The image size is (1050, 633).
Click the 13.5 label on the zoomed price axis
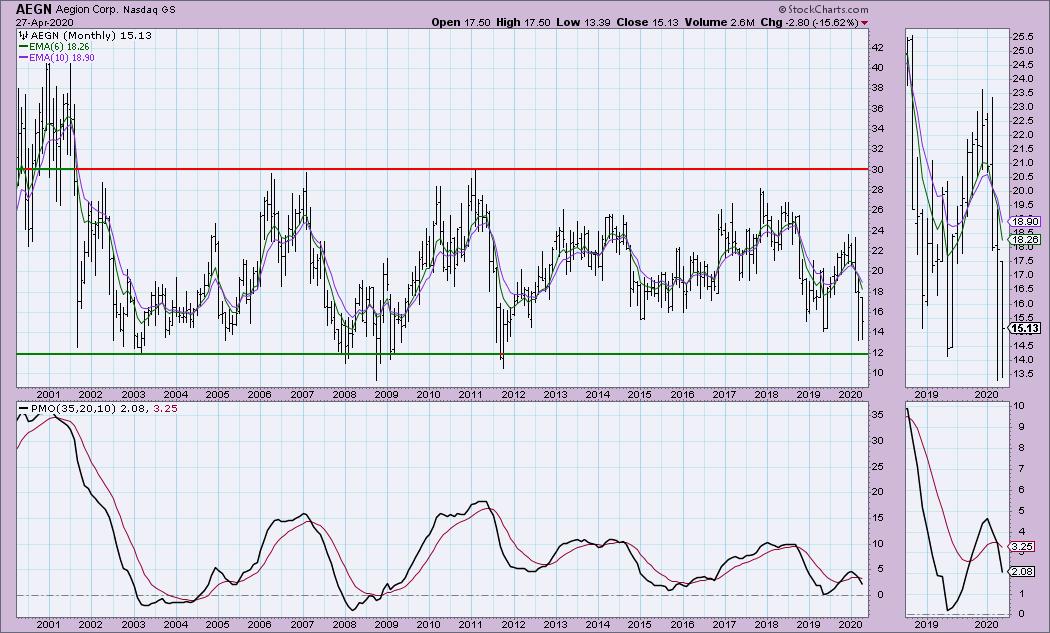(1021, 374)
